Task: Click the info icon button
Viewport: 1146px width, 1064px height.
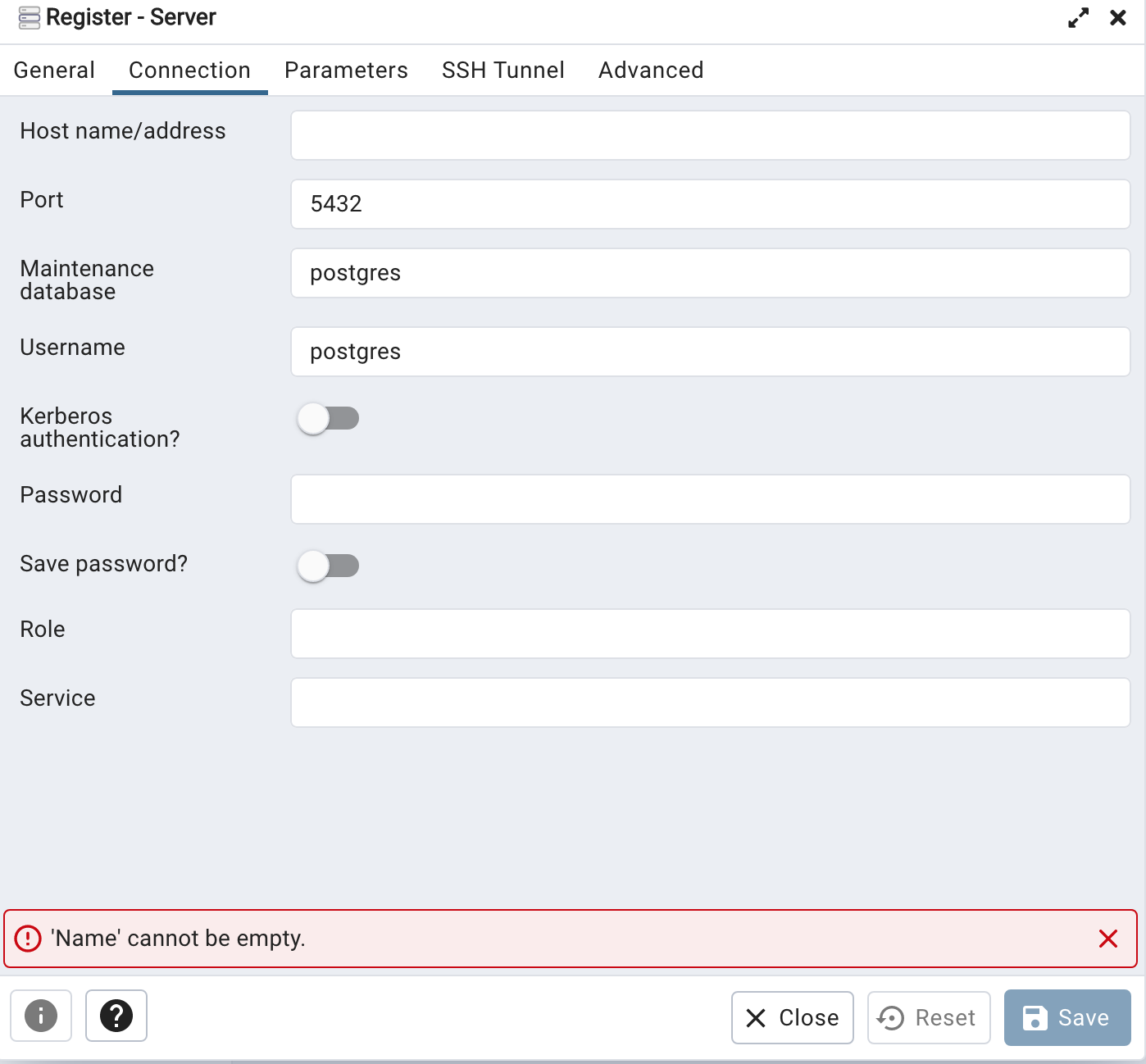Action: click(41, 1016)
